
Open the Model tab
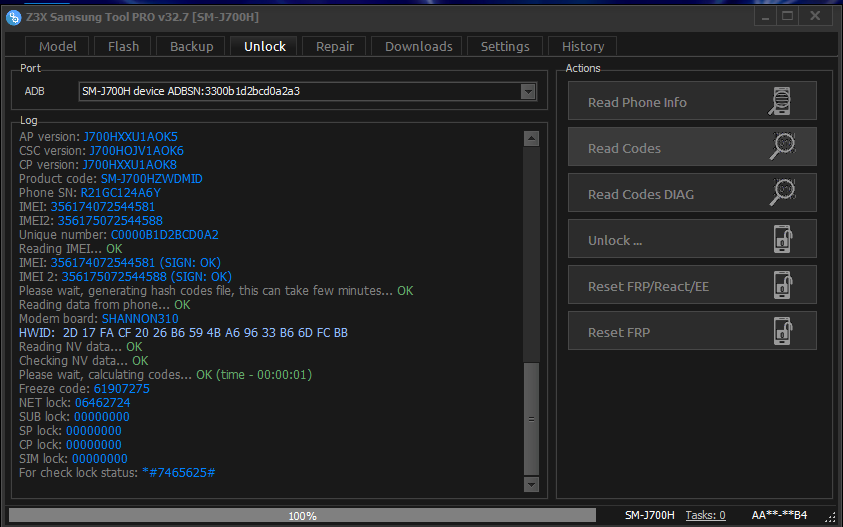(58, 46)
